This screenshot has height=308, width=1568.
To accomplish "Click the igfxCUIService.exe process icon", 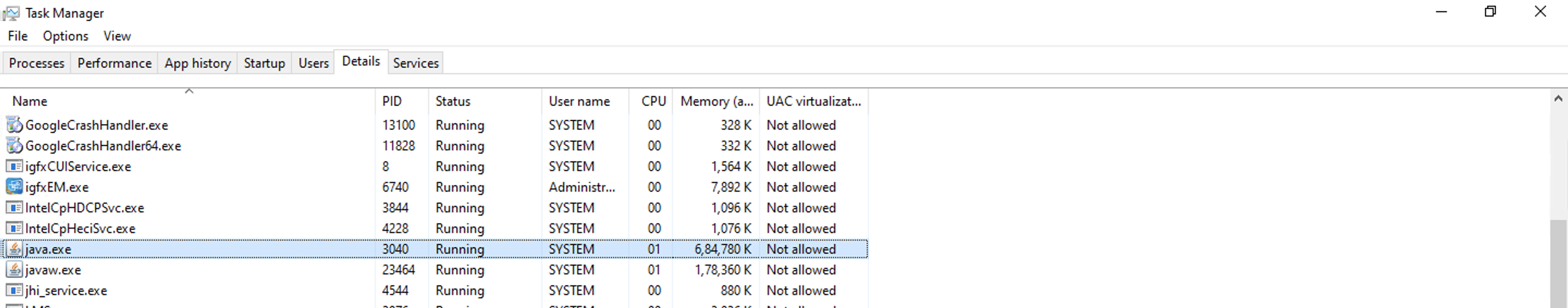I will click(14, 166).
